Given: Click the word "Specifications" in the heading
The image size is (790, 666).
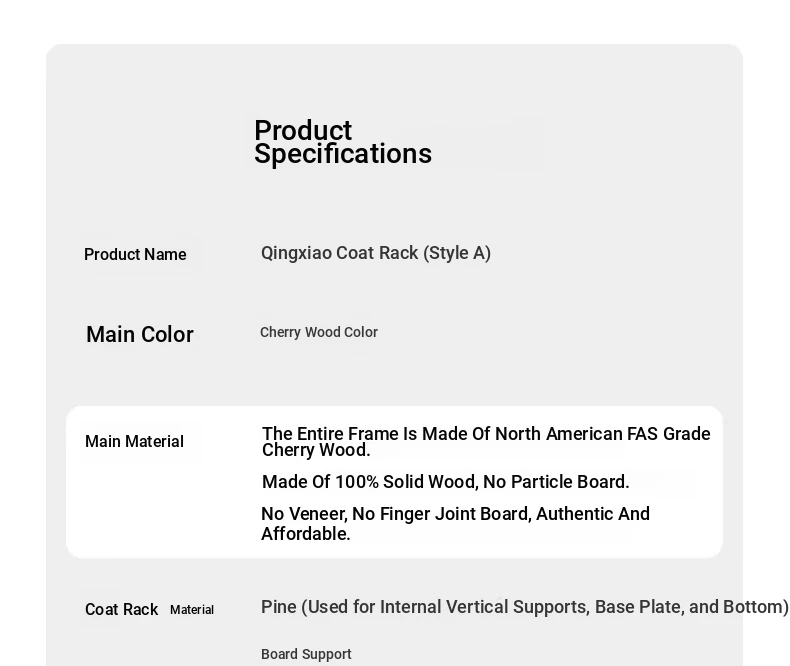Looking at the screenshot, I should pos(343,154).
